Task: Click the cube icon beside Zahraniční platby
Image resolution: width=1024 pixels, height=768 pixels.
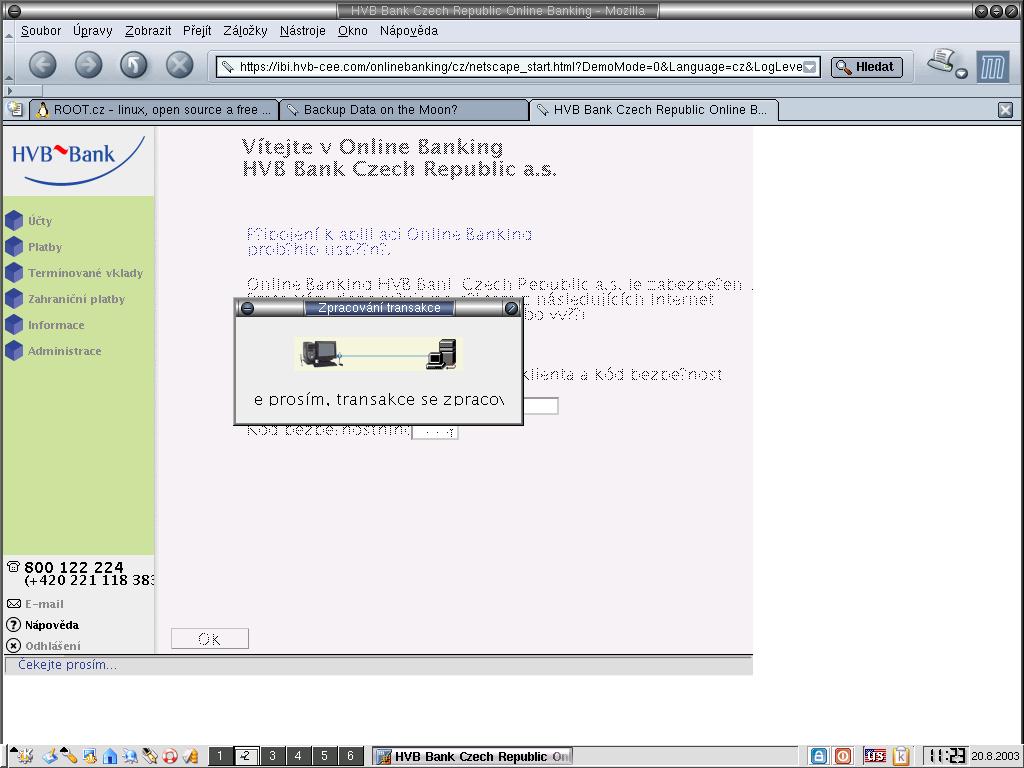Action: click(x=14, y=299)
